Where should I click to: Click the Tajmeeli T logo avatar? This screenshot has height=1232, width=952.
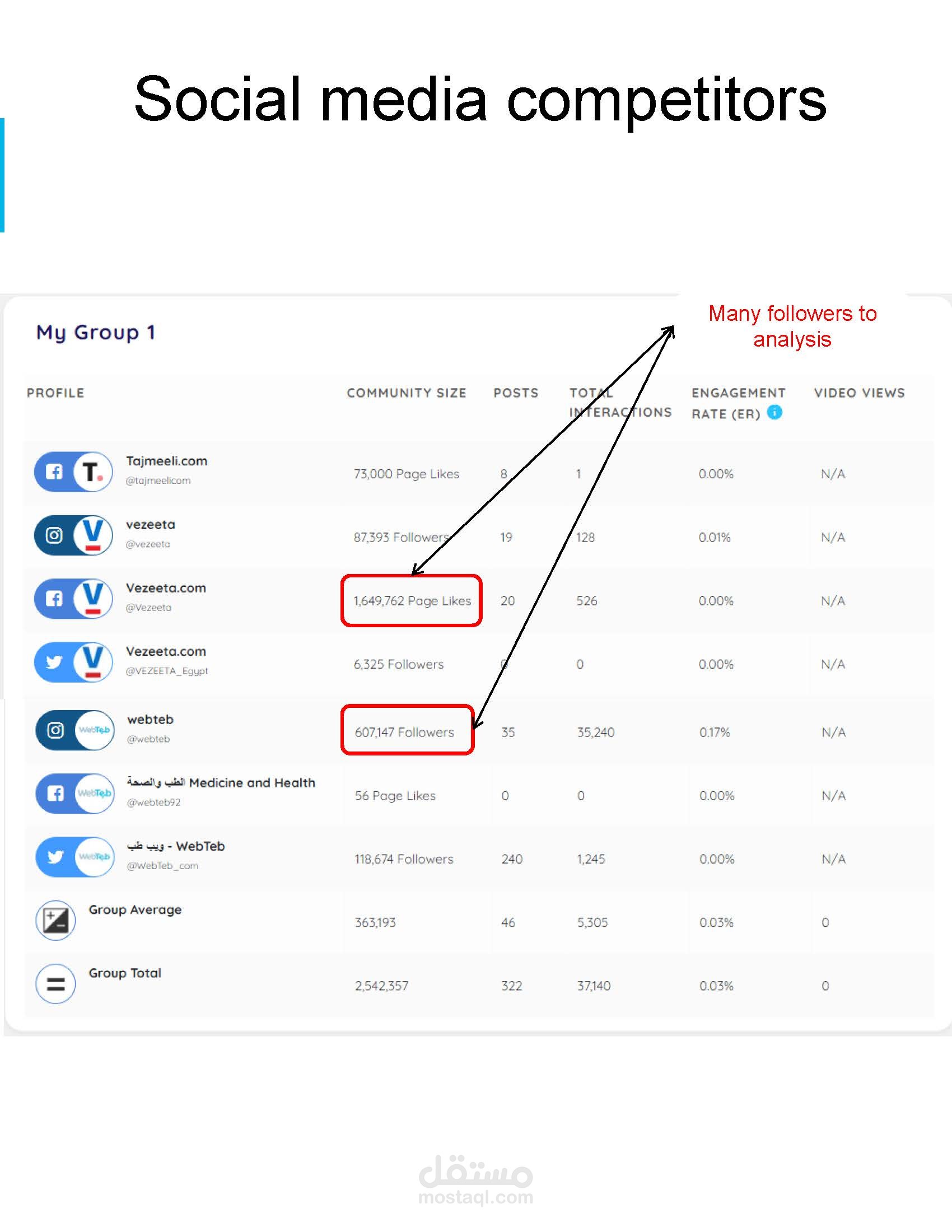point(93,472)
